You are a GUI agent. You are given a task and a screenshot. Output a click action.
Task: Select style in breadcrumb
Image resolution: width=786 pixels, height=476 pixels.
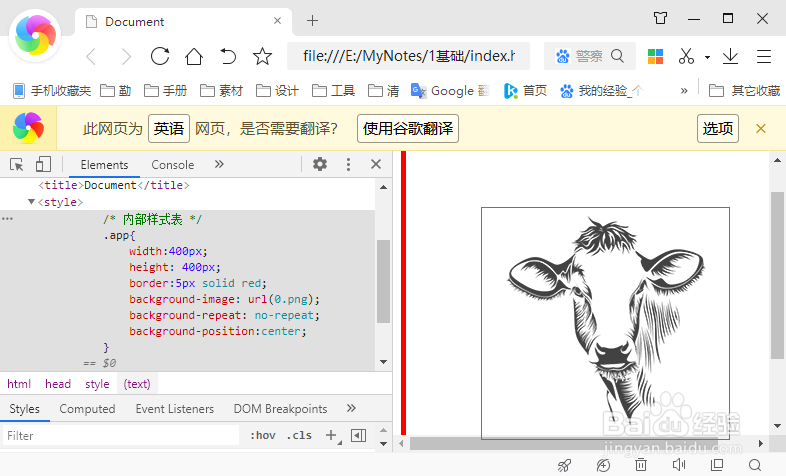click(97, 384)
